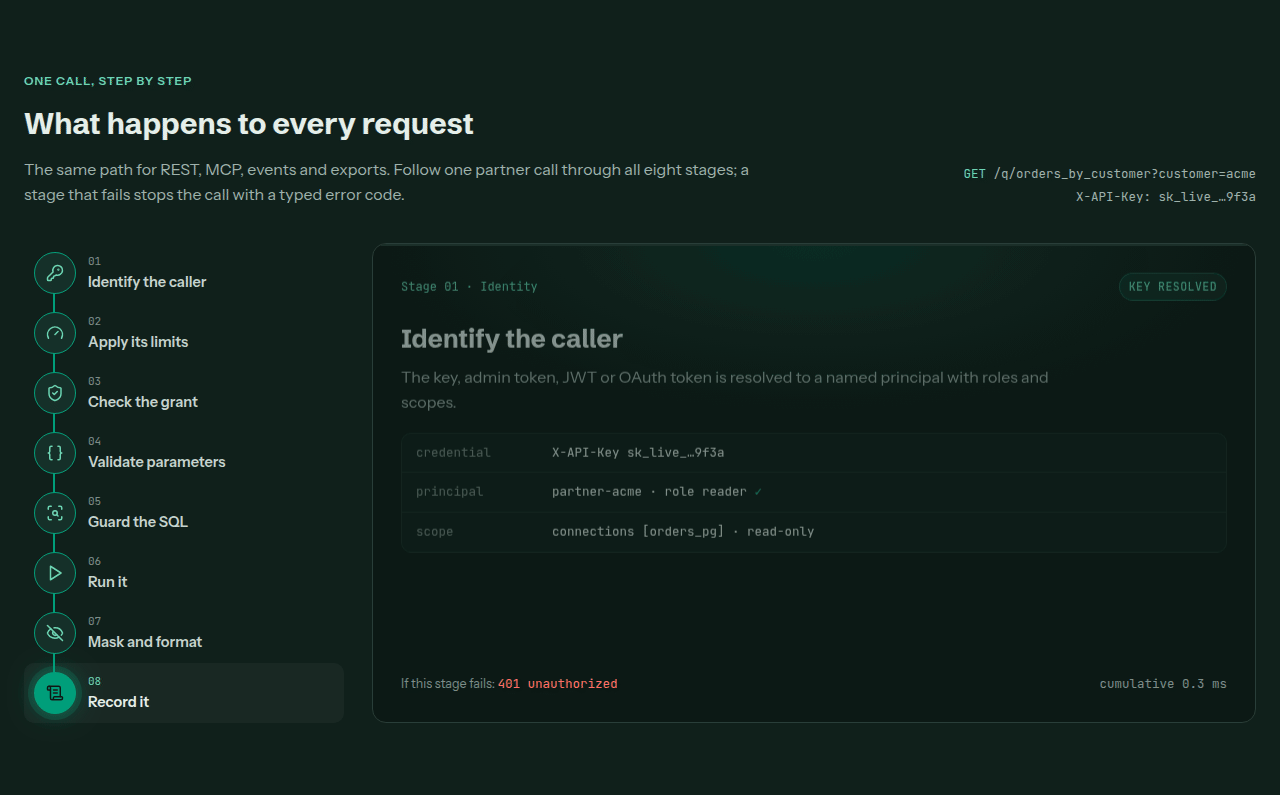Screen dimensions: 1280x795
Task: Select the Record it stage label
Action: (x=118, y=702)
